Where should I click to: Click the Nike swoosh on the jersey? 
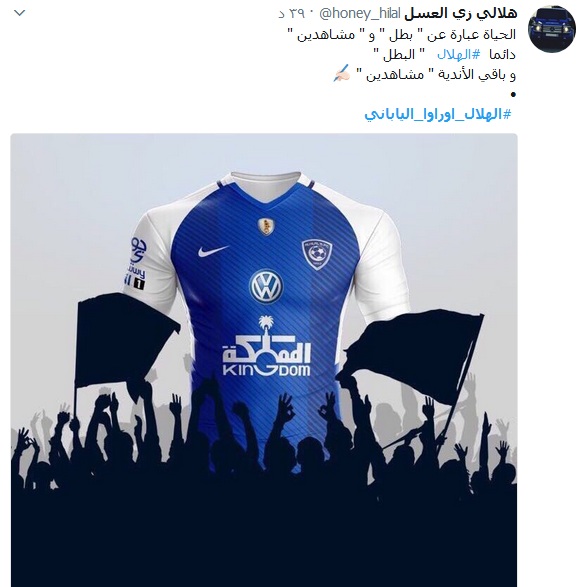pos(213,251)
